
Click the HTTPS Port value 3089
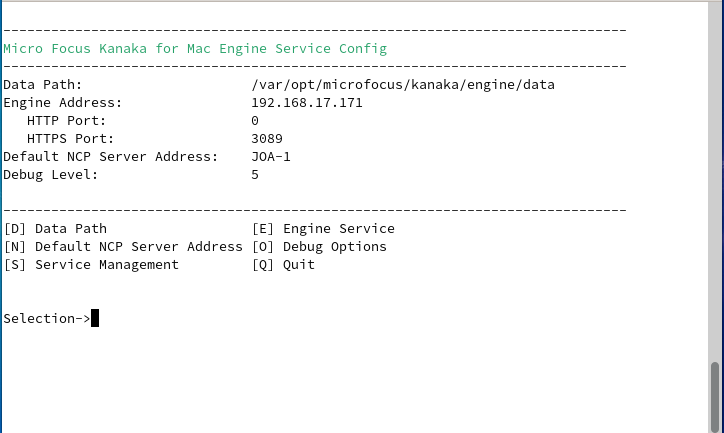click(267, 139)
